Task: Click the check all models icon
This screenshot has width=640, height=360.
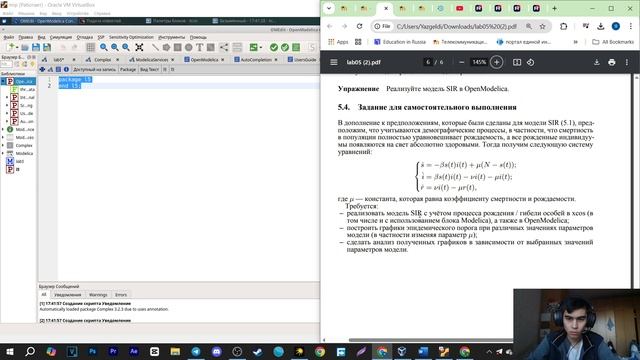Action: pyautogui.click(x=284, y=47)
